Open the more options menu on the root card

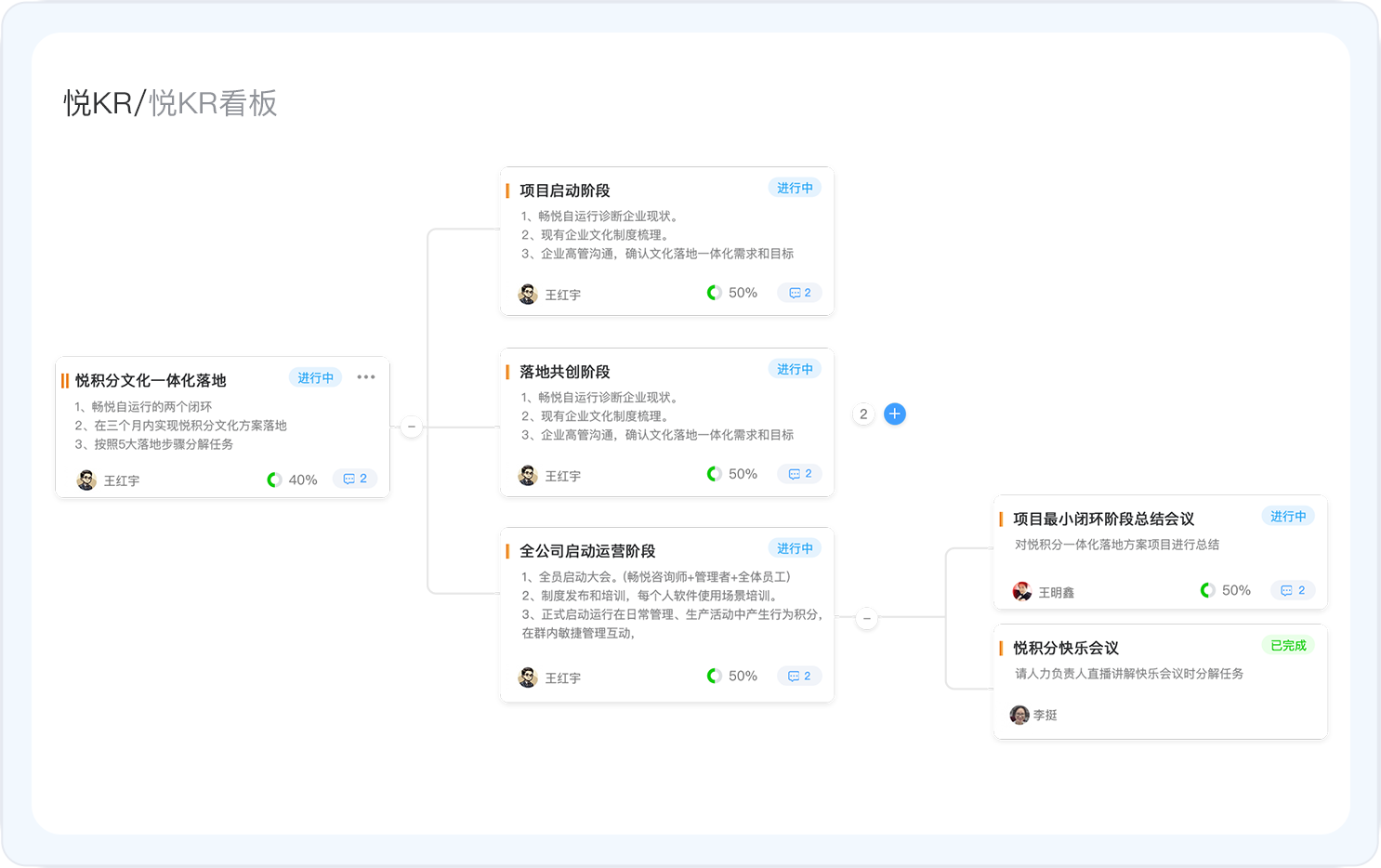pos(366,377)
